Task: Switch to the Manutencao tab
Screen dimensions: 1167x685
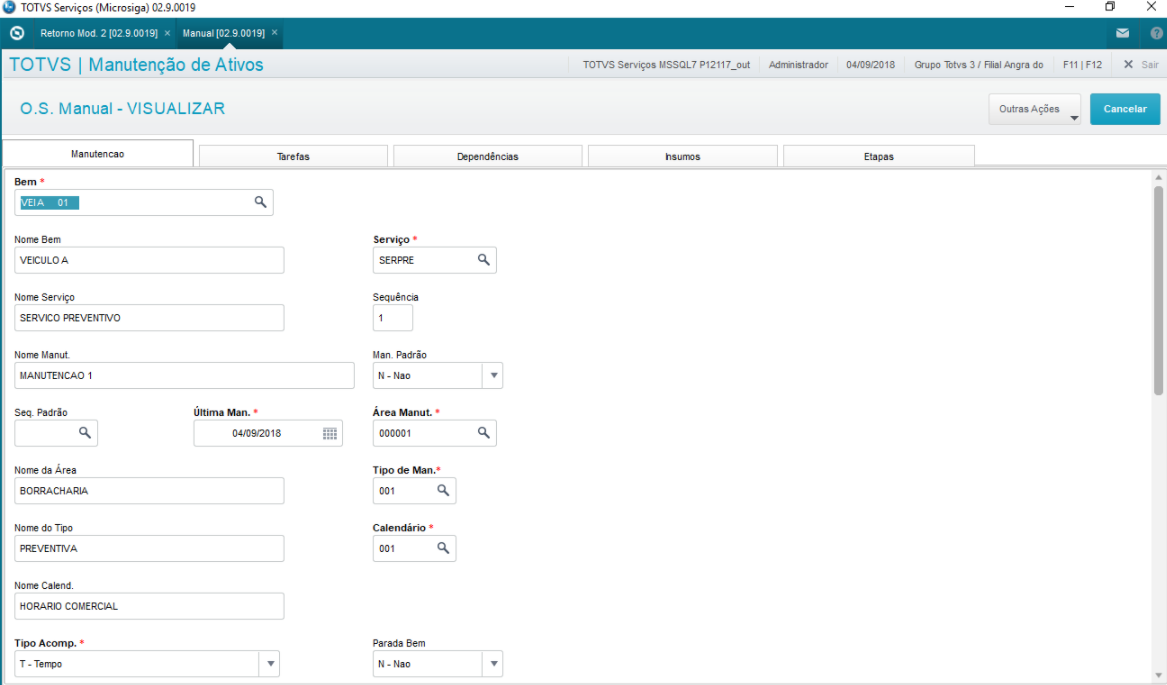Action: tap(97, 153)
